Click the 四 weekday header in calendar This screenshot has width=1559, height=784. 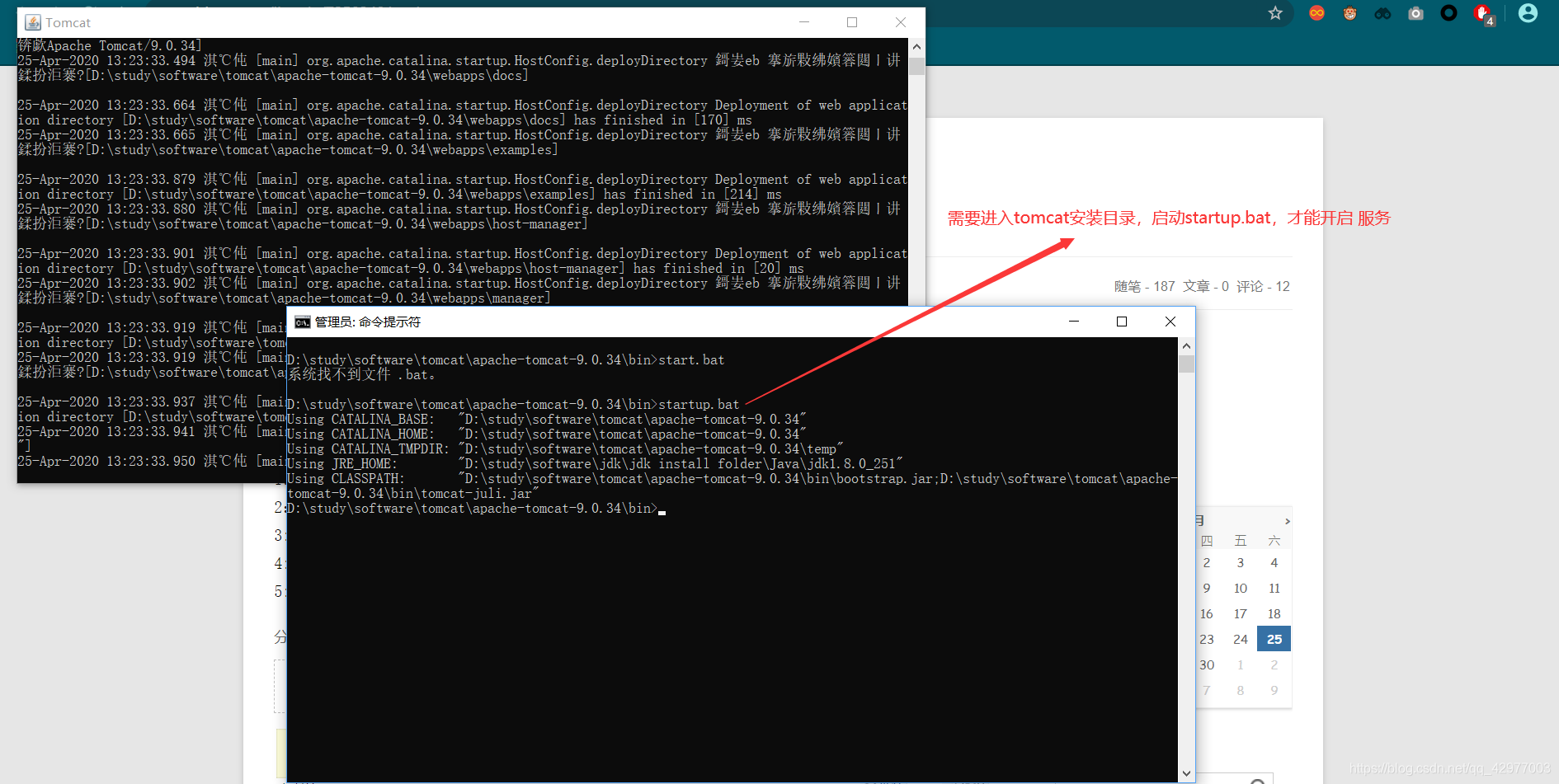click(x=1207, y=540)
